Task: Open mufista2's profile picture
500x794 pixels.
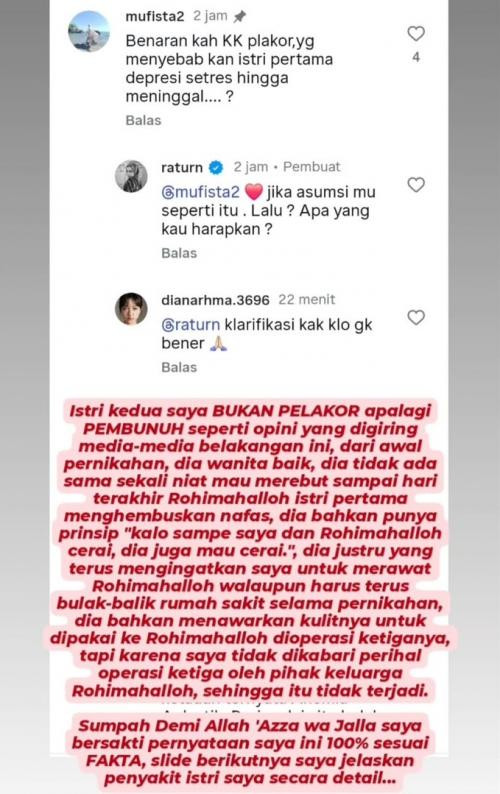Action: [89, 31]
